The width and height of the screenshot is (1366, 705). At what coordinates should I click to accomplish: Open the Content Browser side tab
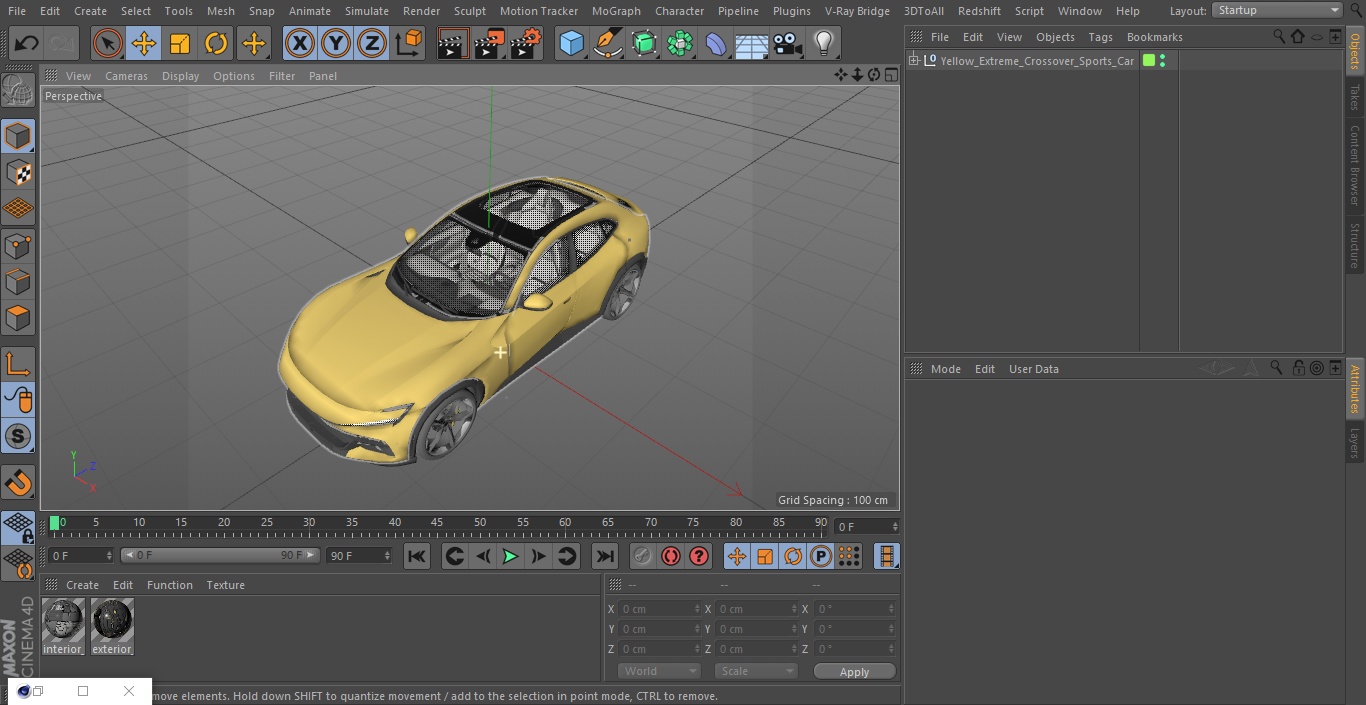pos(1355,165)
